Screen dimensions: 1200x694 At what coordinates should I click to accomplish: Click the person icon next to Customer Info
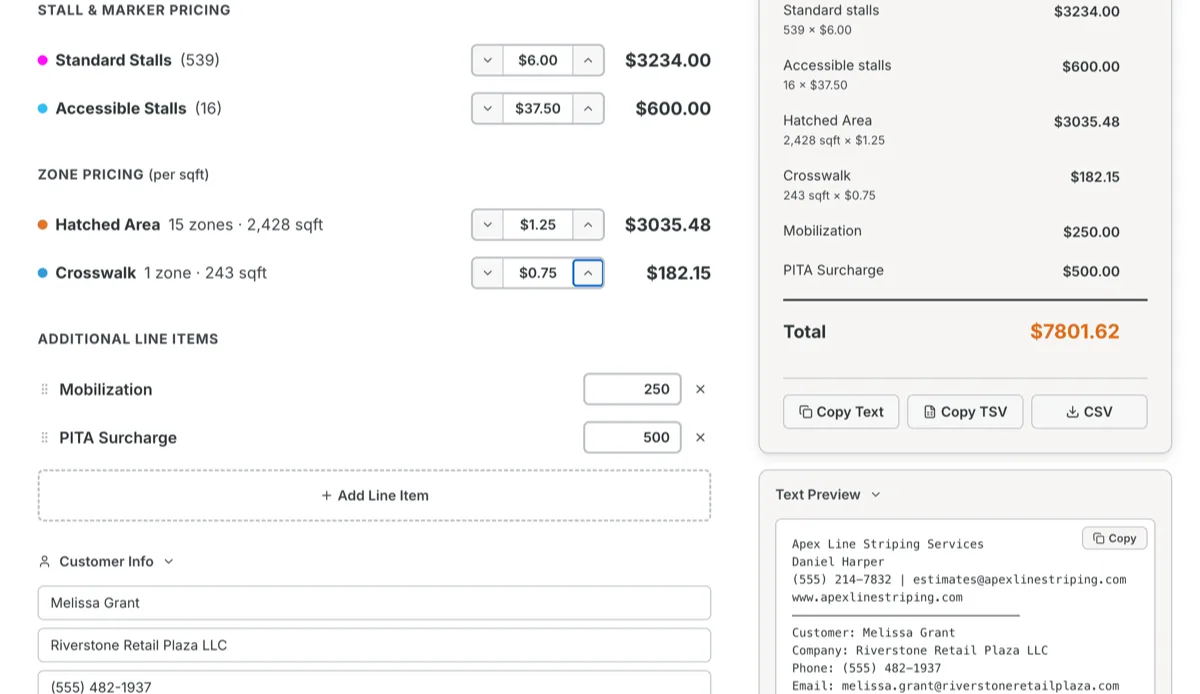click(x=44, y=561)
